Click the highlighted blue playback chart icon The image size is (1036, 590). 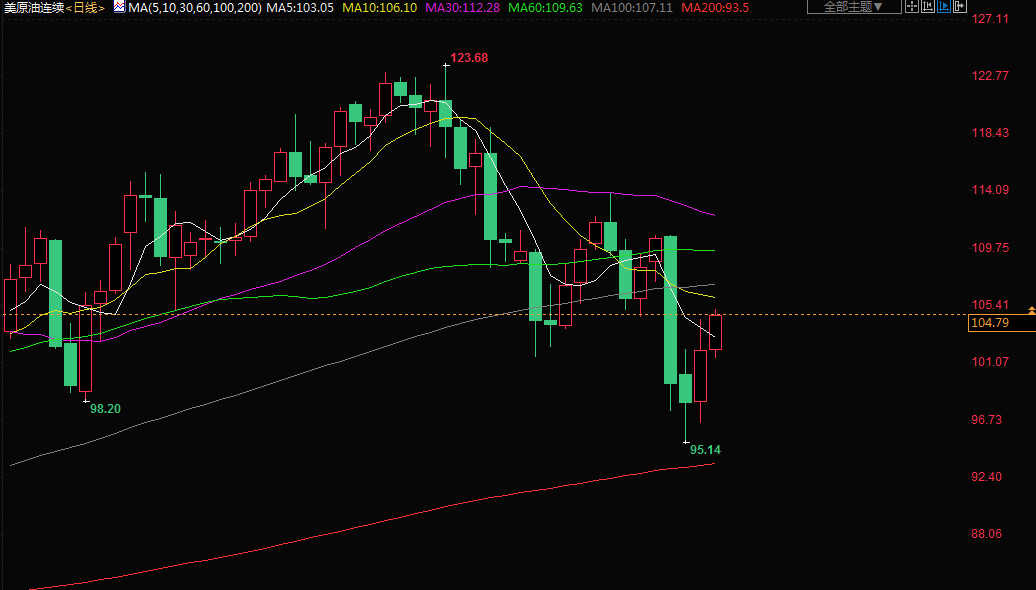pyautogui.click(x=944, y=6)
